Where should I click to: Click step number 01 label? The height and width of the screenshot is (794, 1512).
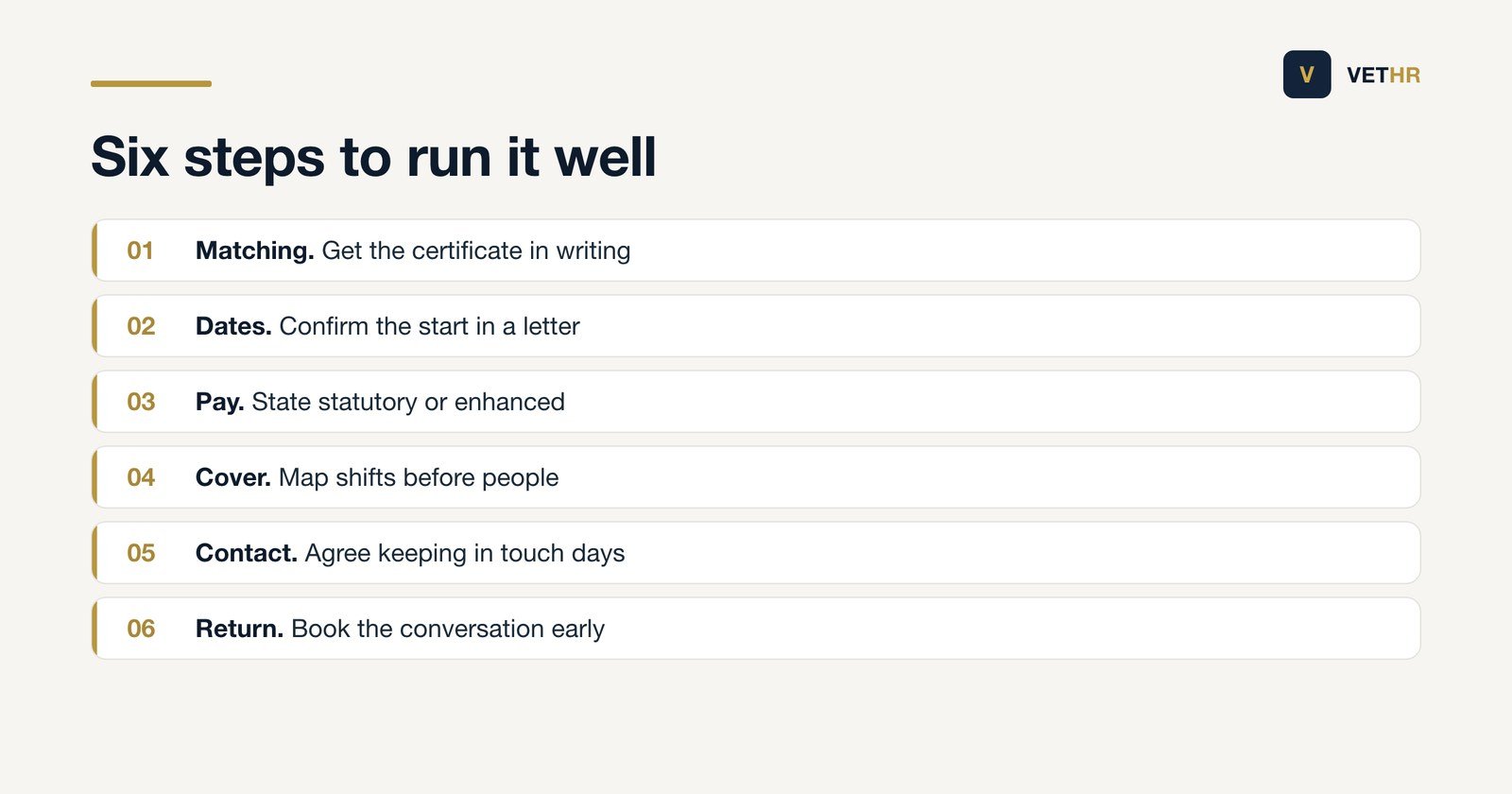pos(140,250)
